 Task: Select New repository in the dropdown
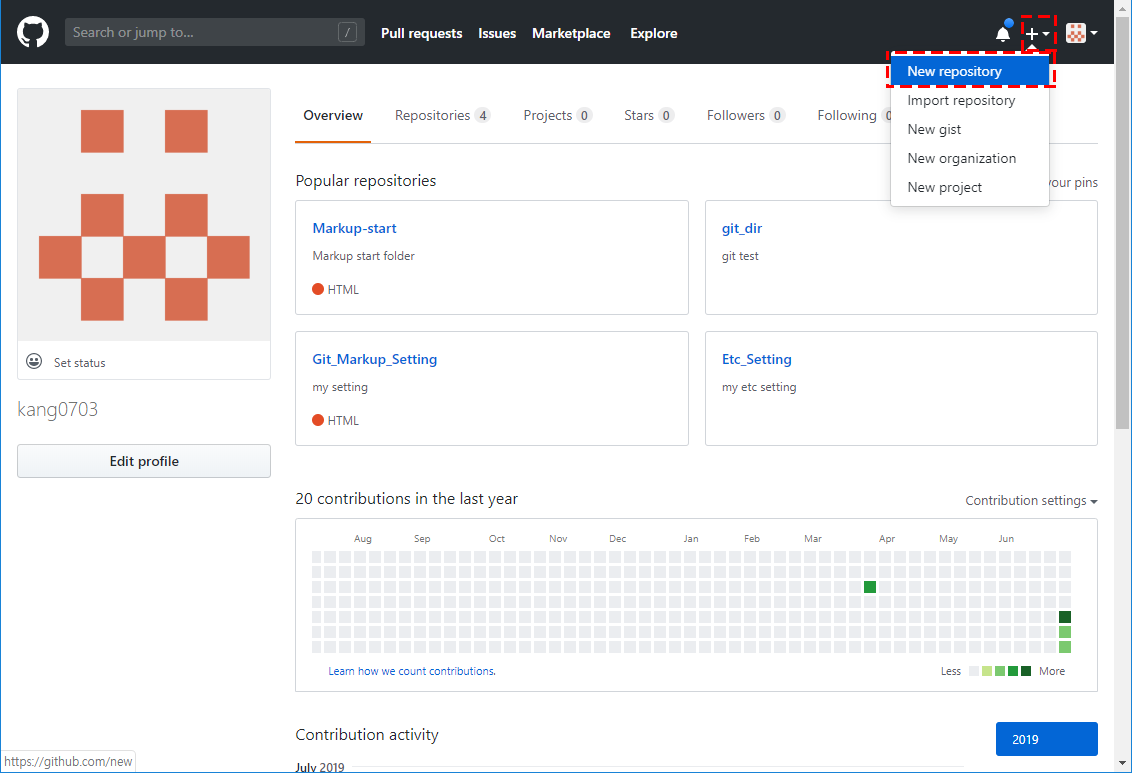(970, 71)
